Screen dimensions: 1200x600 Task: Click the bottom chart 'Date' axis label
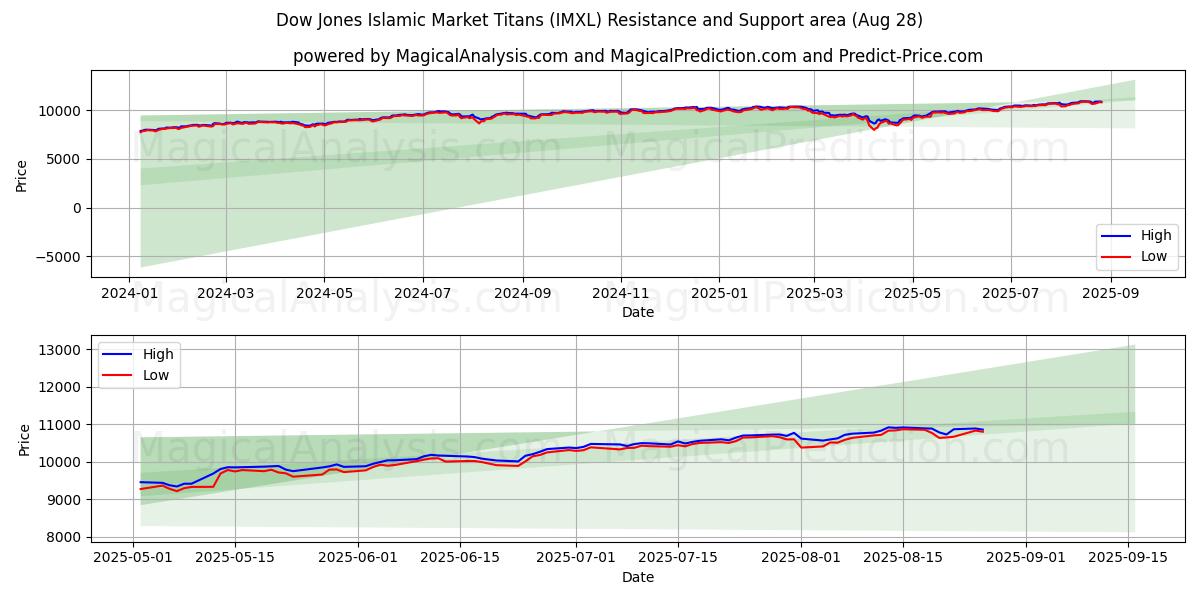pyautogui.click(x=638, y=577)
